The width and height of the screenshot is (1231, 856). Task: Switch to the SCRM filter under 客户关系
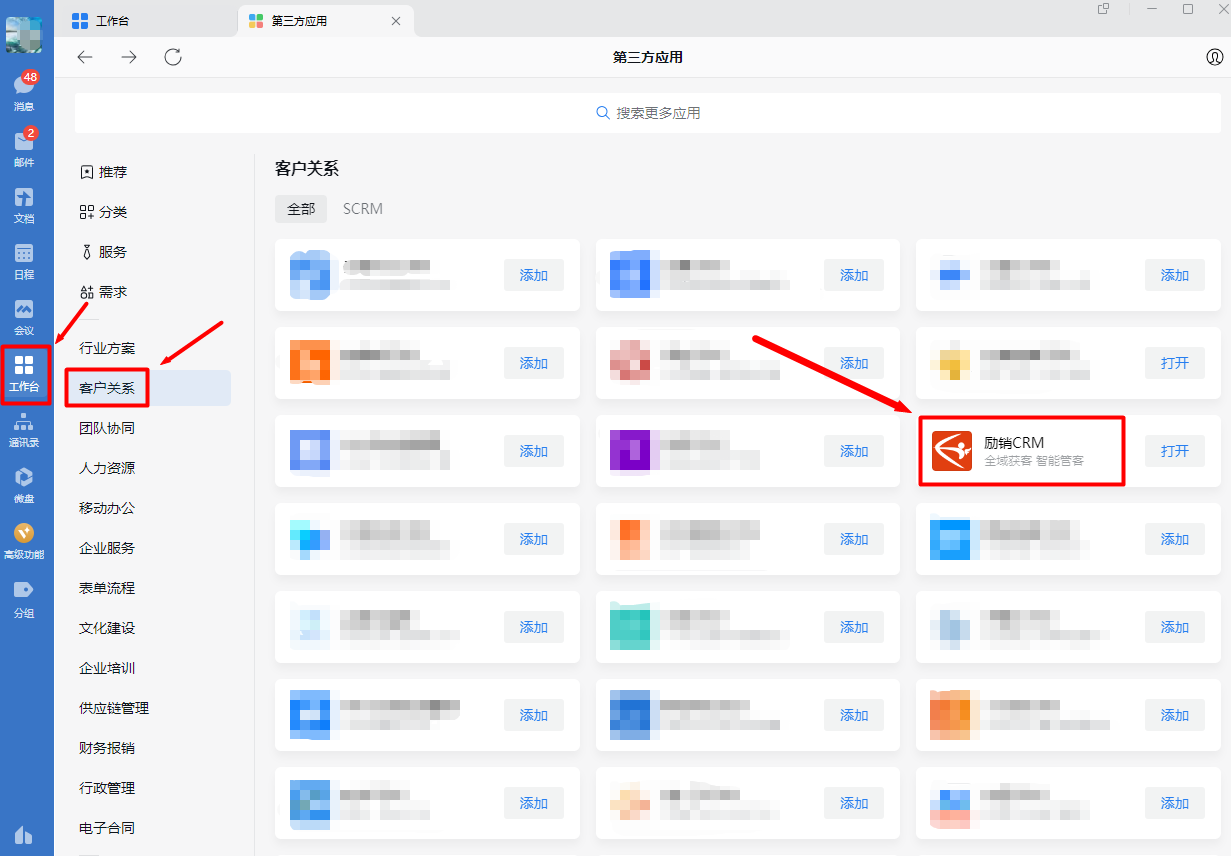coord(362,208)
